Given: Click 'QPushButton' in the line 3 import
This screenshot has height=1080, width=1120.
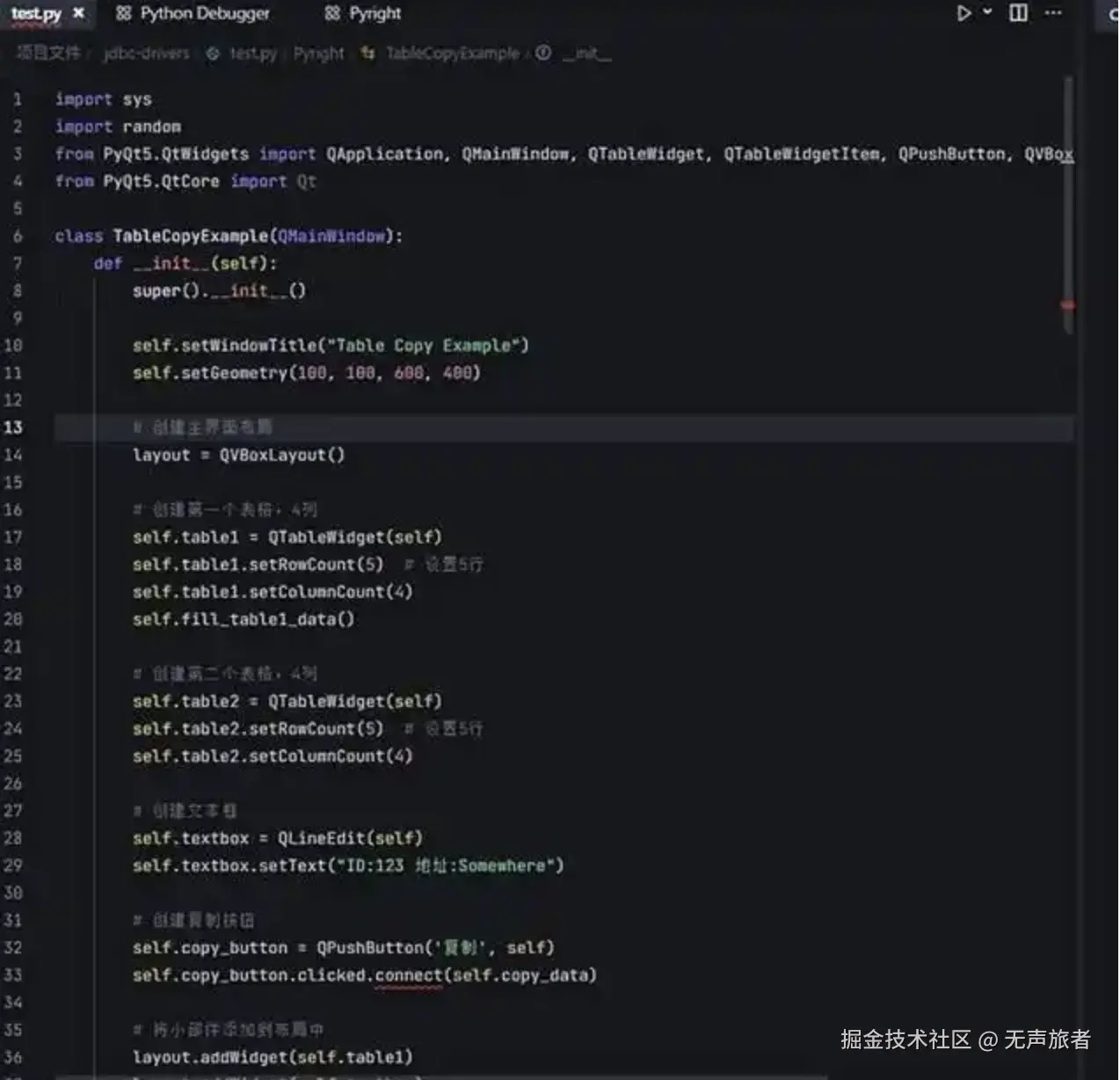Looking at the screenshot, I should (x=951, y=154).
